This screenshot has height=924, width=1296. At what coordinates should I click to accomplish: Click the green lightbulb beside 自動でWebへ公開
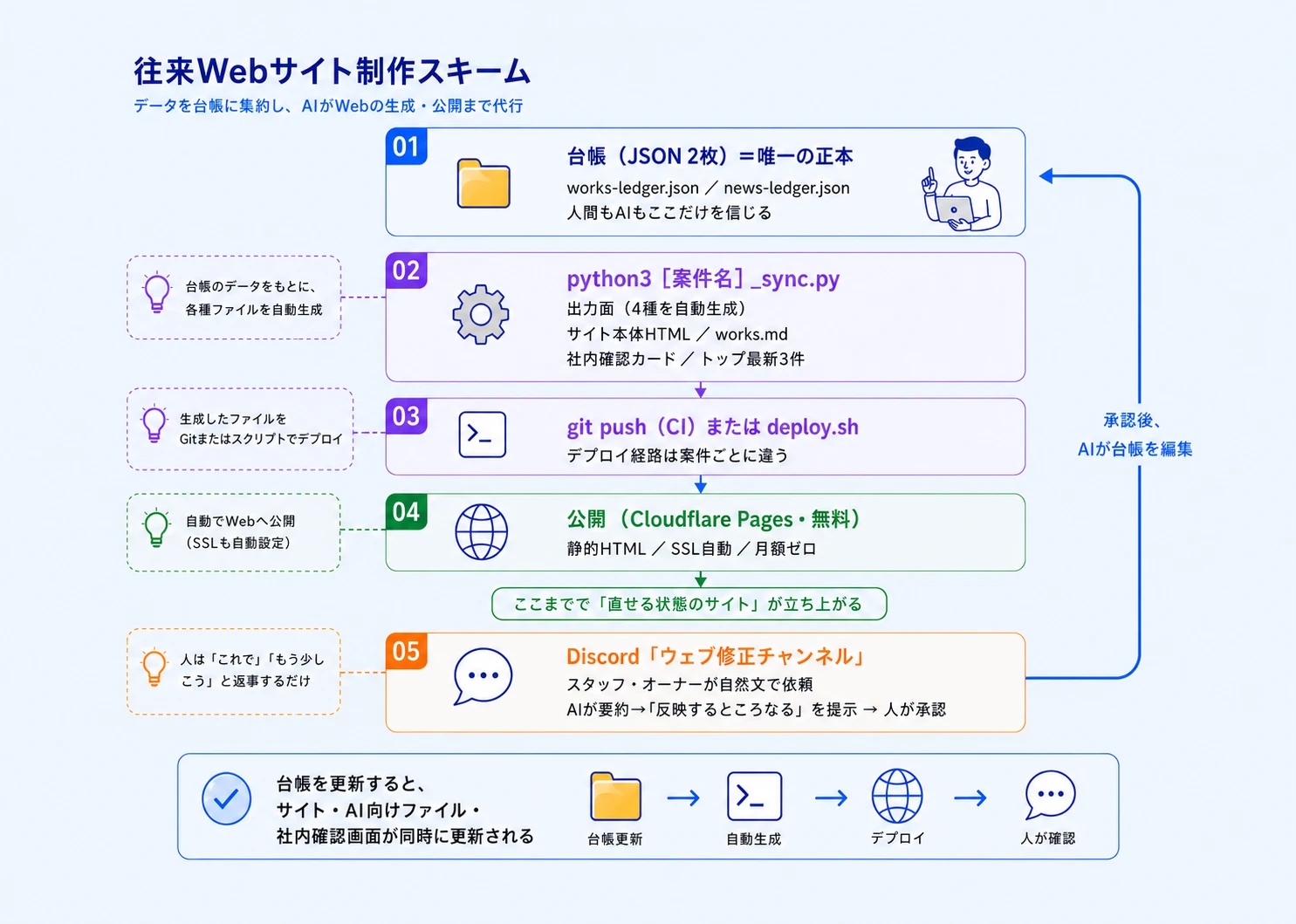pyautogui.click(x=156, y=528)
